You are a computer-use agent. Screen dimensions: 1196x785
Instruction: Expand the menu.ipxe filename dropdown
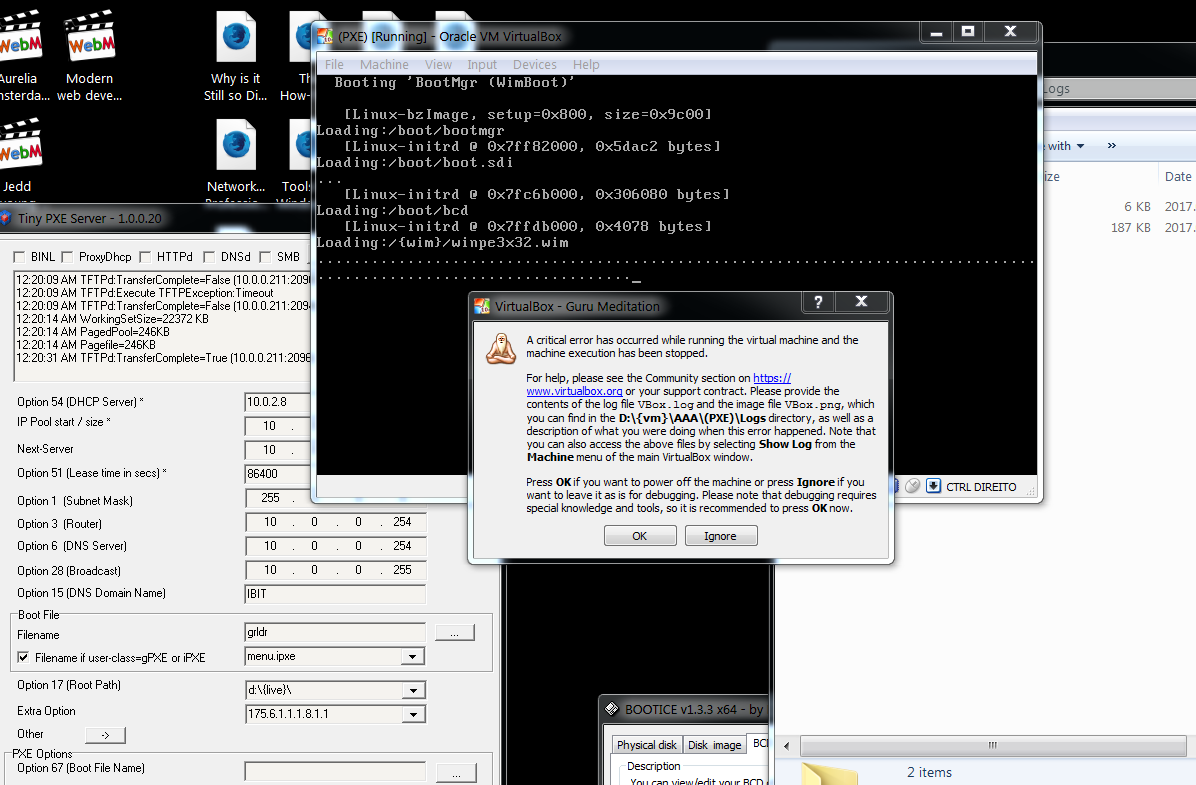tap(413, 656)
